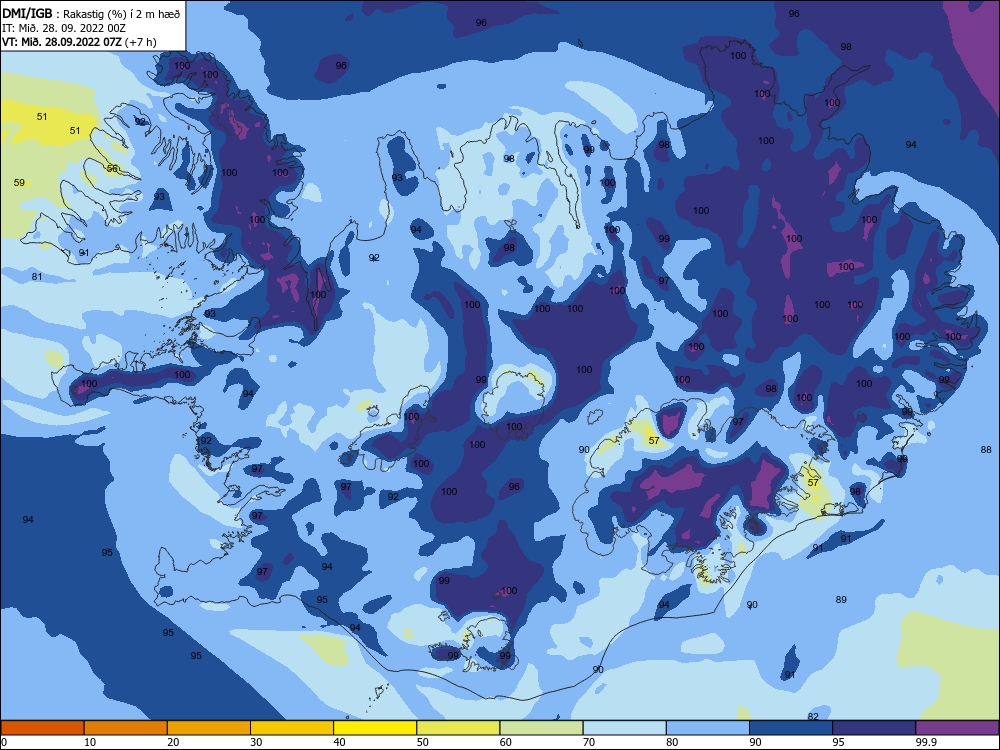Click the '0' label on the legend scale
Screen dimensions: 1000x750
4,742
